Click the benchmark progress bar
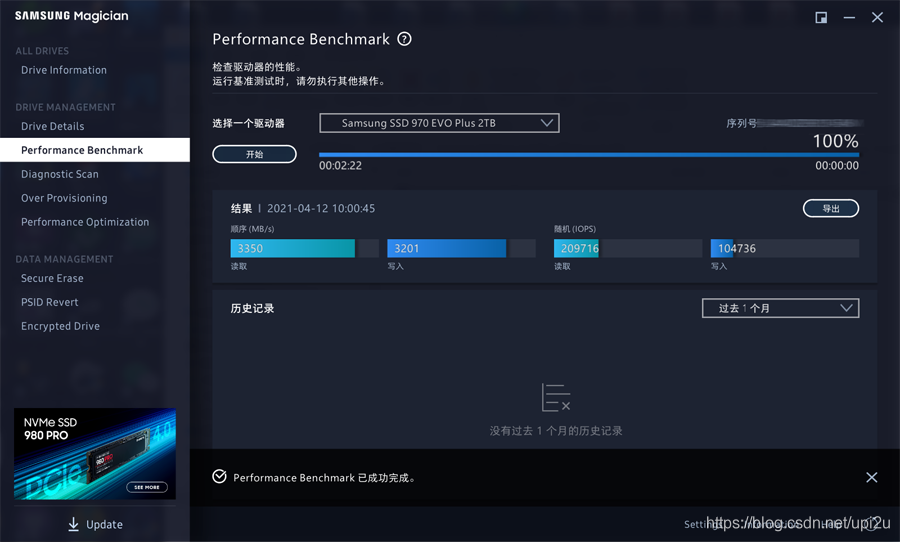The width and height of the screenshot is (900, 542). (x=589, y=154)
